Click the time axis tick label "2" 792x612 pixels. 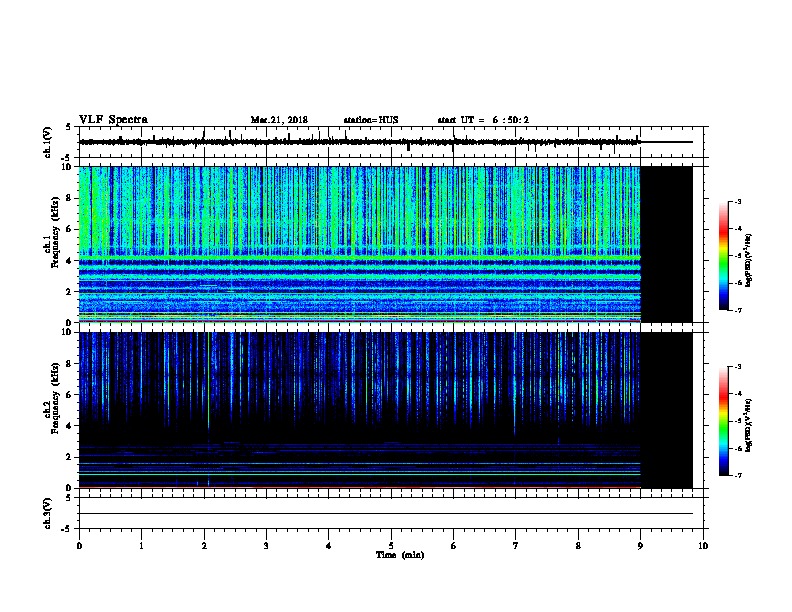[204, 546]
